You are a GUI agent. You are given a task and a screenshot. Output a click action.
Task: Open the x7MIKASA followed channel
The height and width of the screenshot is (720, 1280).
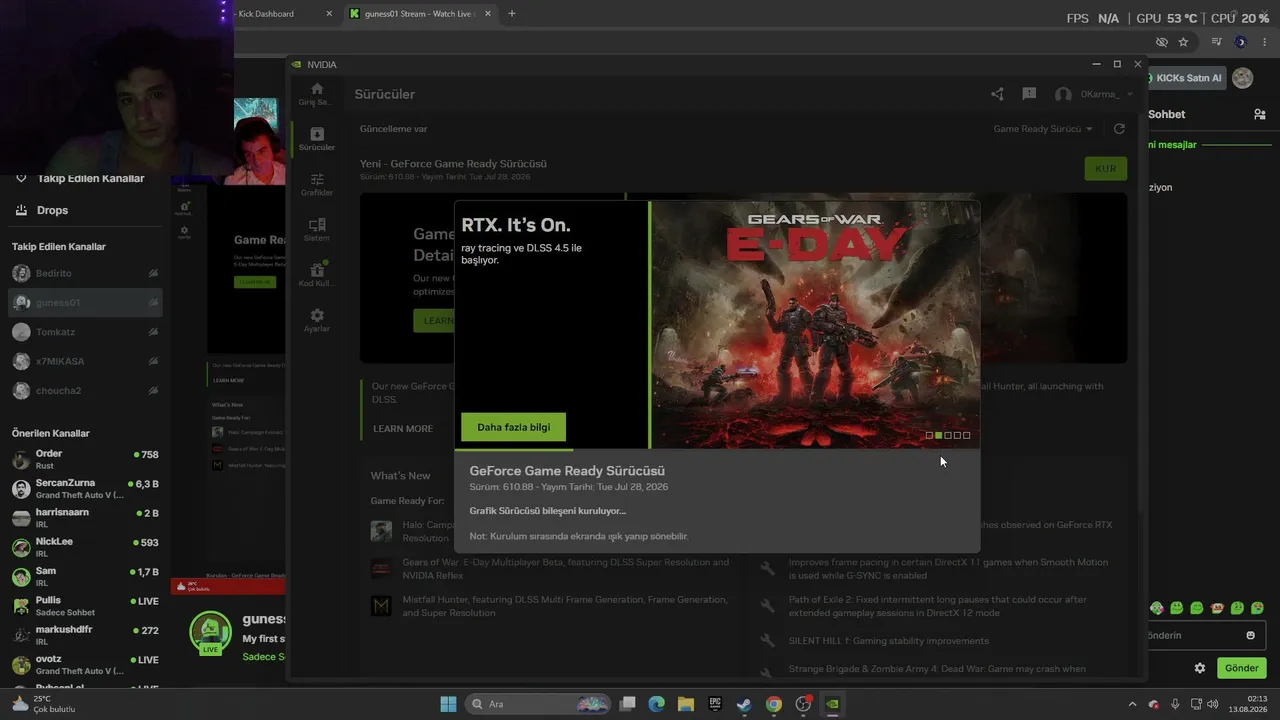point(85,361)
